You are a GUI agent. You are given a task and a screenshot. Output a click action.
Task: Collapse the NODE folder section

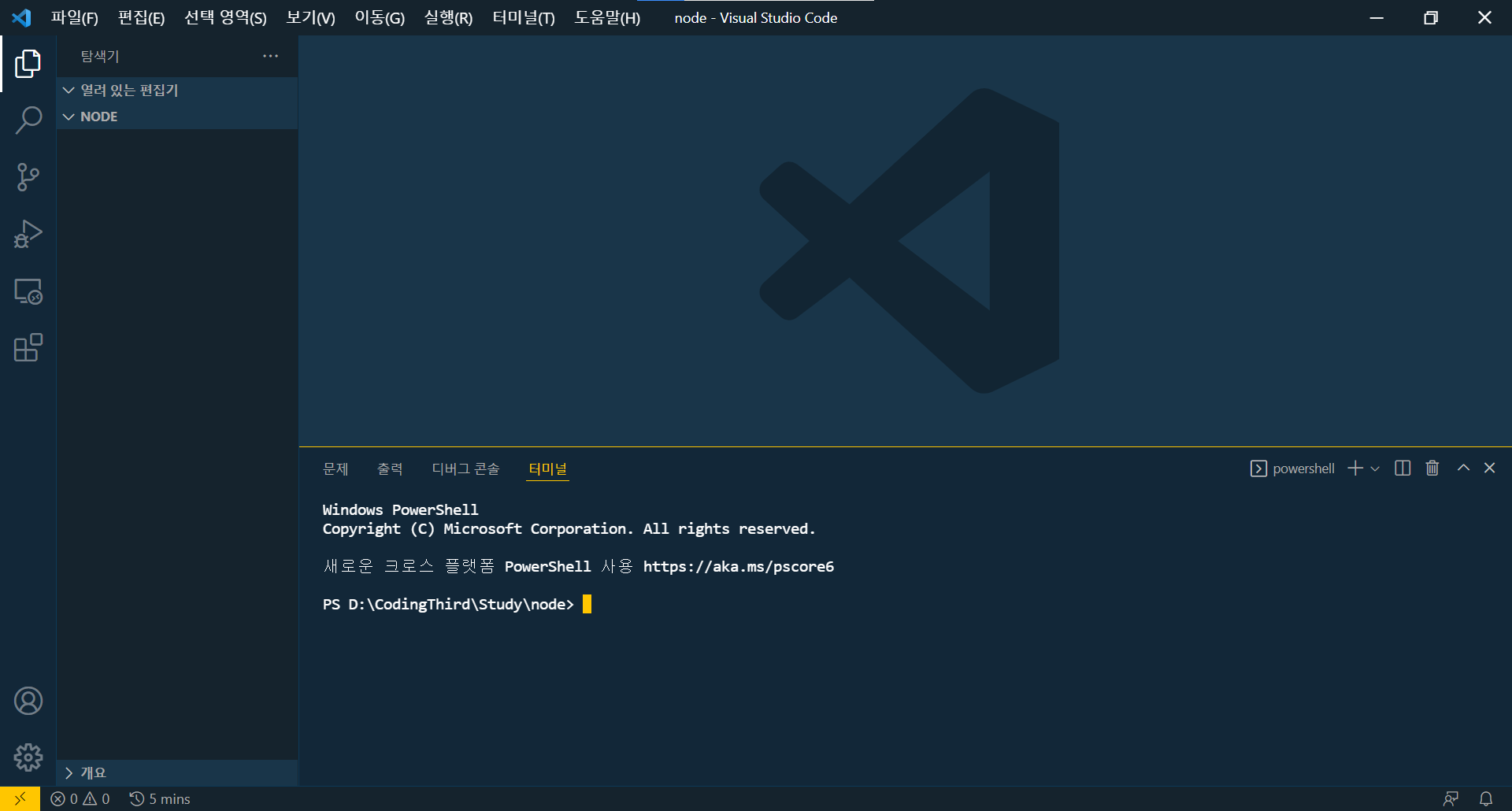[x=177, y=117]
